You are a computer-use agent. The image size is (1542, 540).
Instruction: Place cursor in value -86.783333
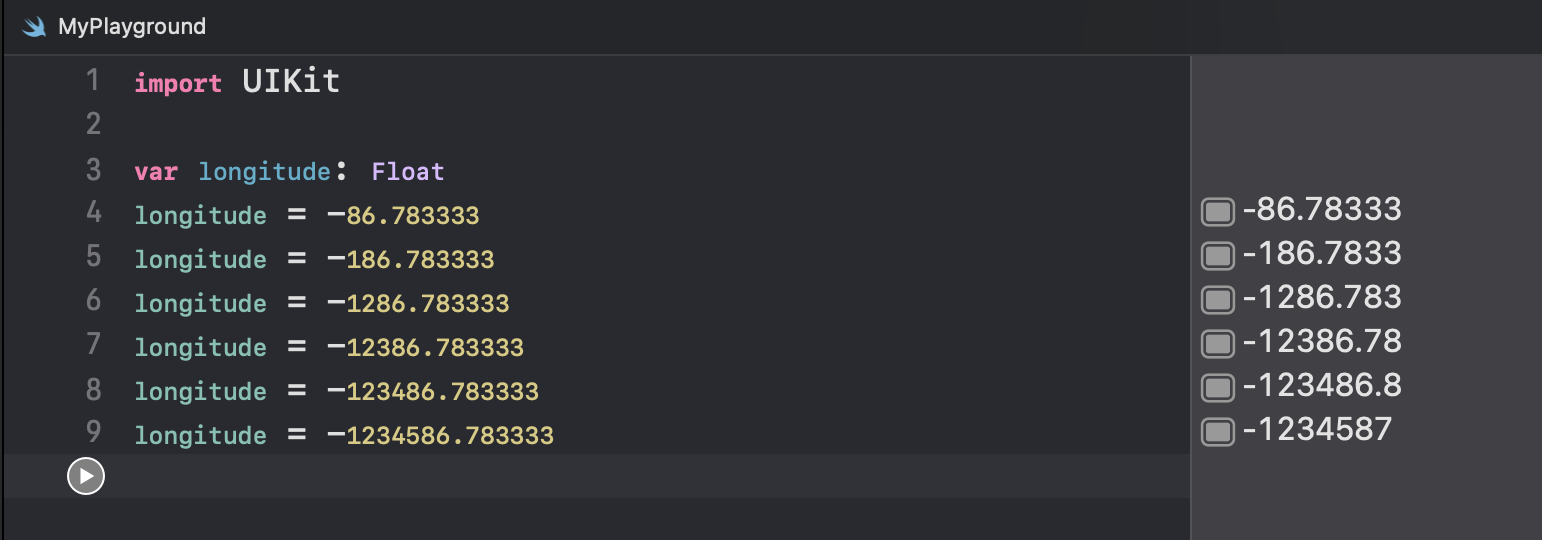(x=404, y=216)
